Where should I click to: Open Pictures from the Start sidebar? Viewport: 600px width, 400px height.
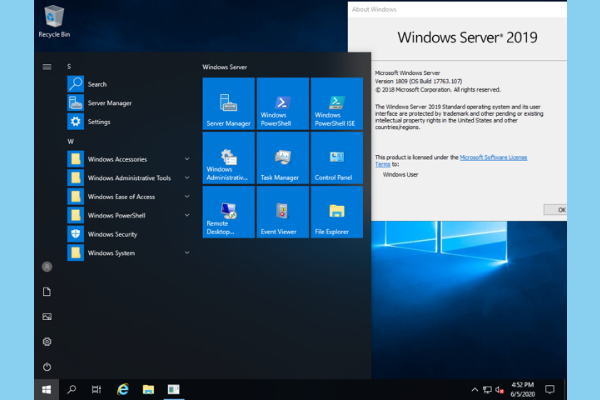point(47,317)
